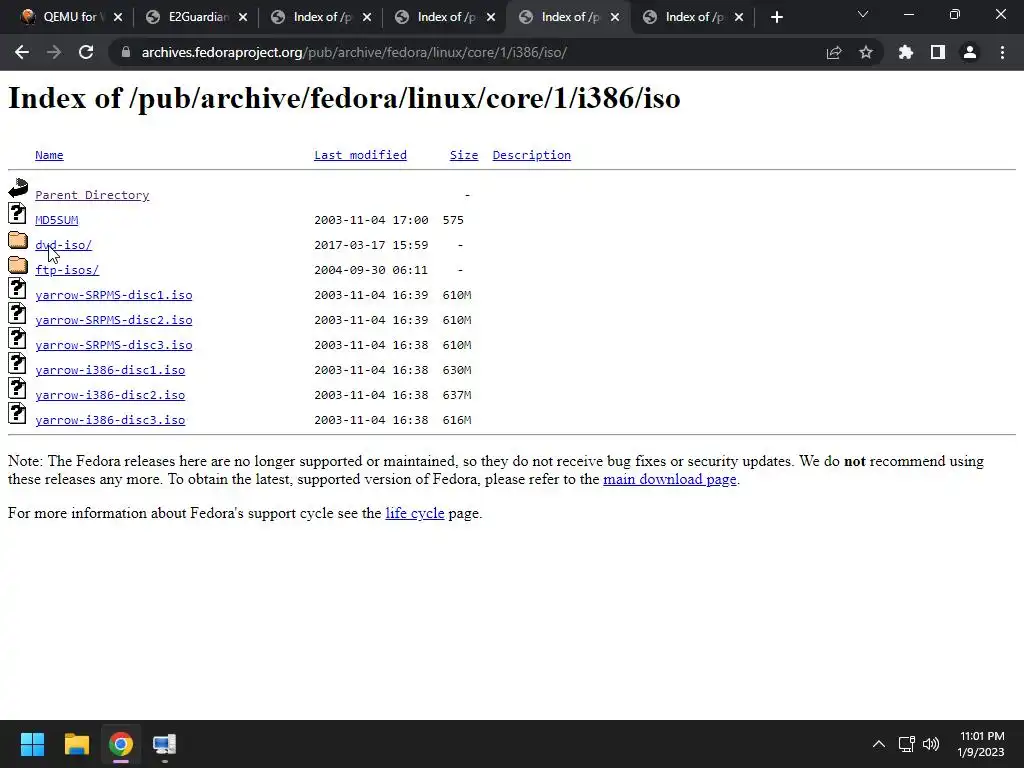The image size is (1024, 768).
Task: Show hidden system tray icons
Action: [879, 744]
